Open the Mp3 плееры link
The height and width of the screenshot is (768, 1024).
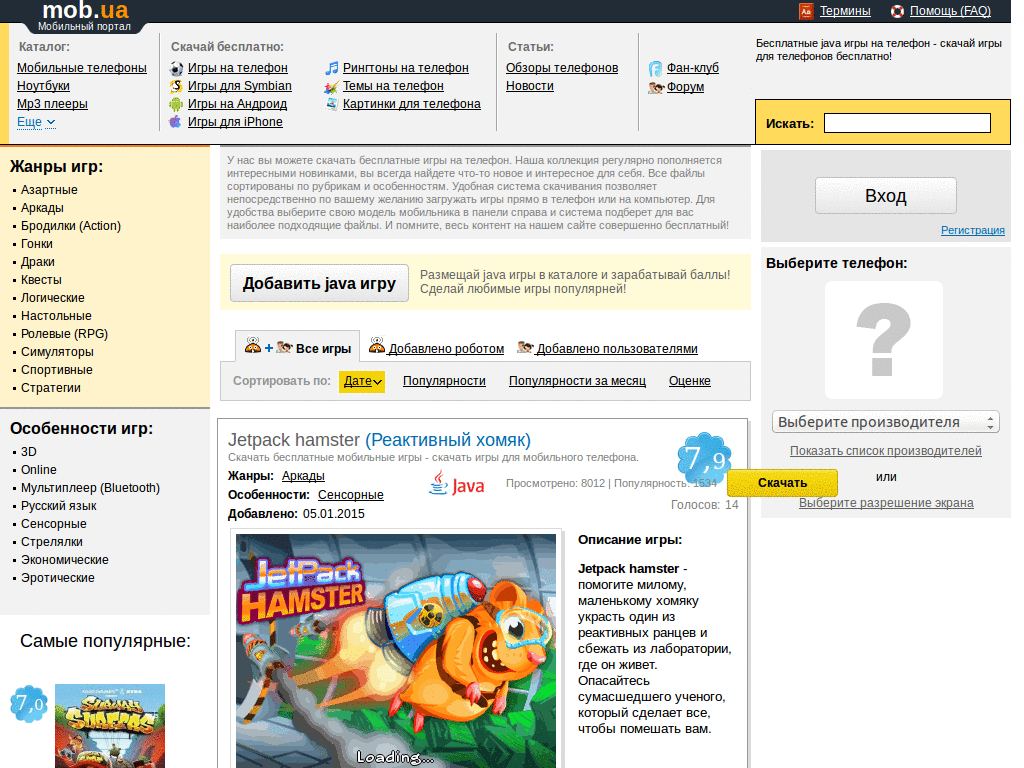(52, 104)
